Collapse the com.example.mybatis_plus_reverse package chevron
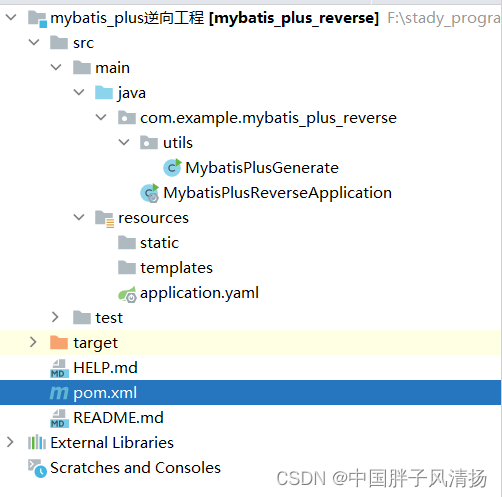 101,117
